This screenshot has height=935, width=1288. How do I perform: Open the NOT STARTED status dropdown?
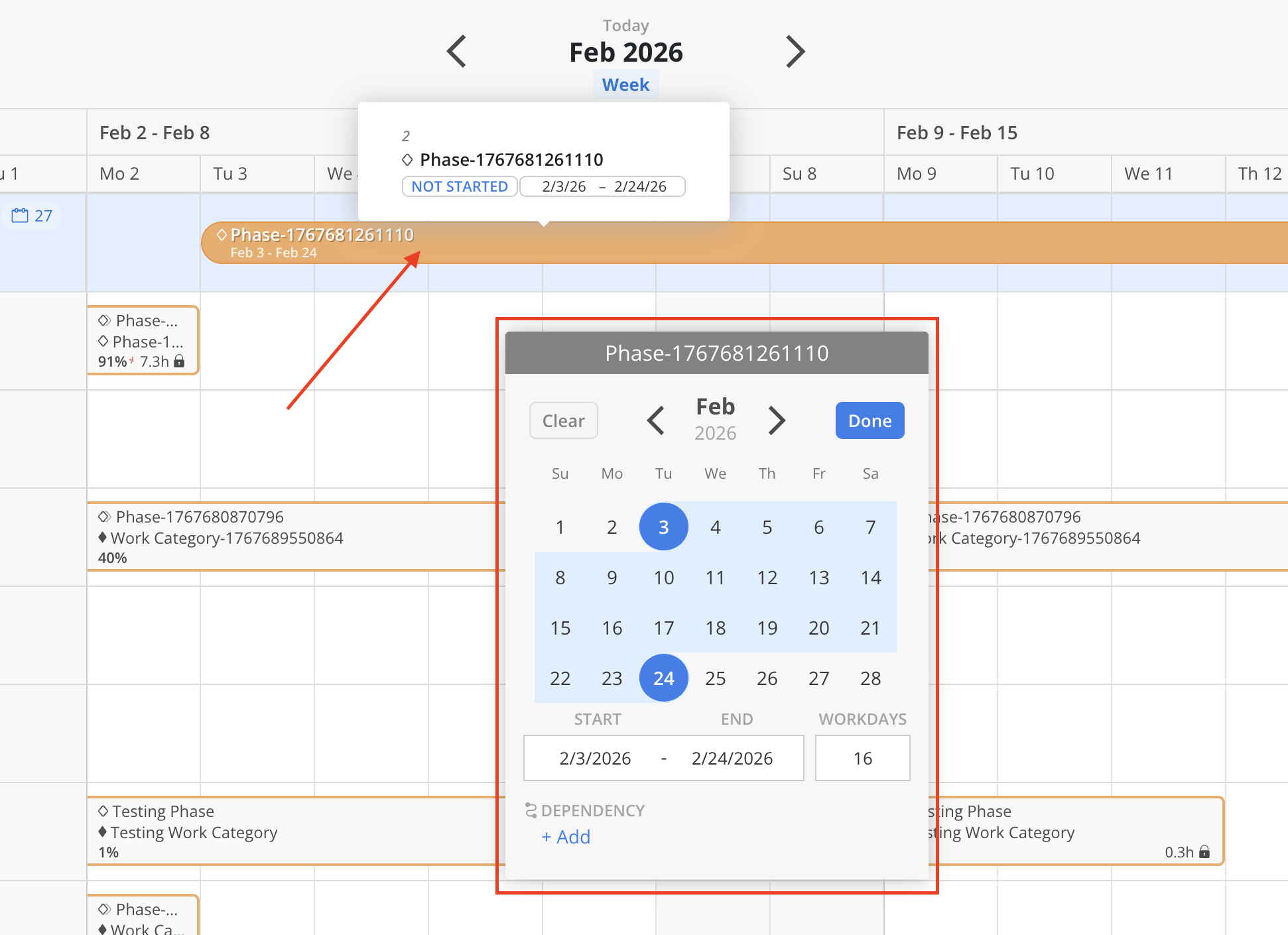[459, 187]
